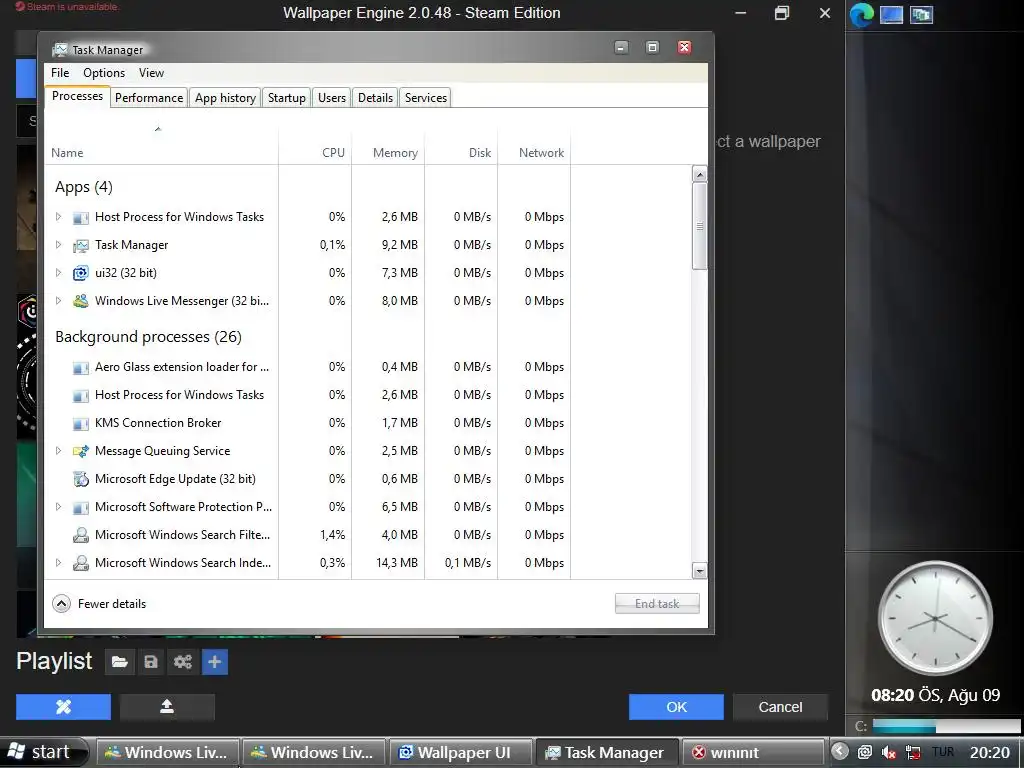The width and height of the screenshot is (1024, 768).
Task: Click the Microsoft Windows Search Filter icon
Action: coord(80,536)
